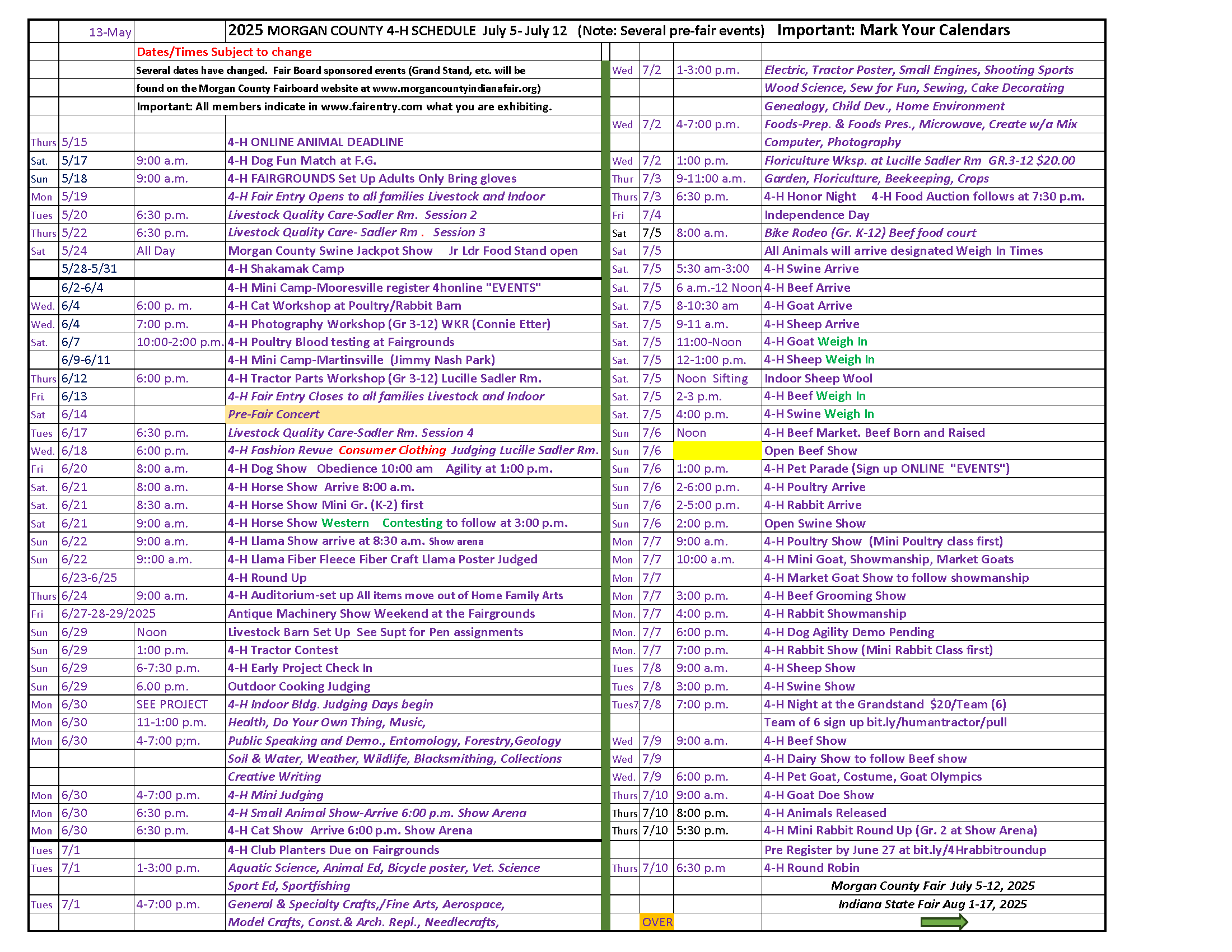Select Important: Mark Your Calendars heading

coord(894,30)
